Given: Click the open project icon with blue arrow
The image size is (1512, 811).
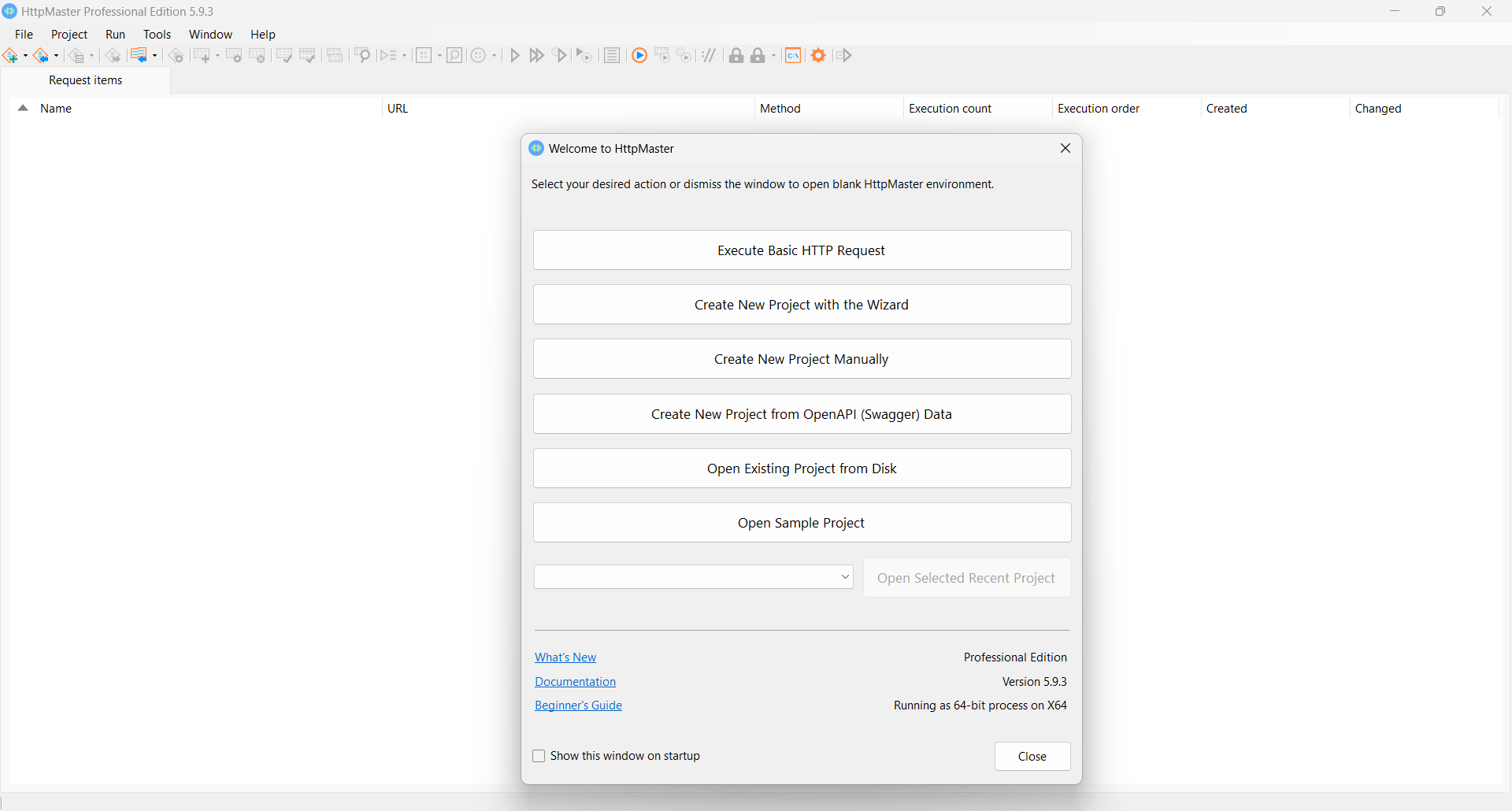Looking at the screenshot, I should coord(41,55).
